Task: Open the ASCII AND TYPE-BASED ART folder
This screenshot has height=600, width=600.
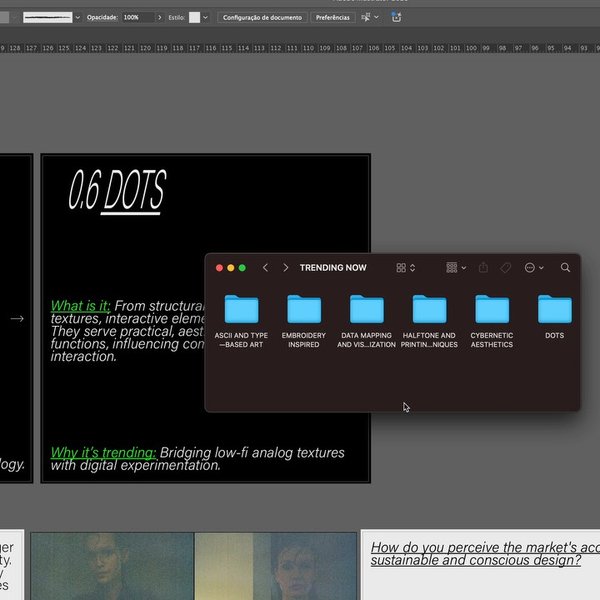Action: point(241,309)
